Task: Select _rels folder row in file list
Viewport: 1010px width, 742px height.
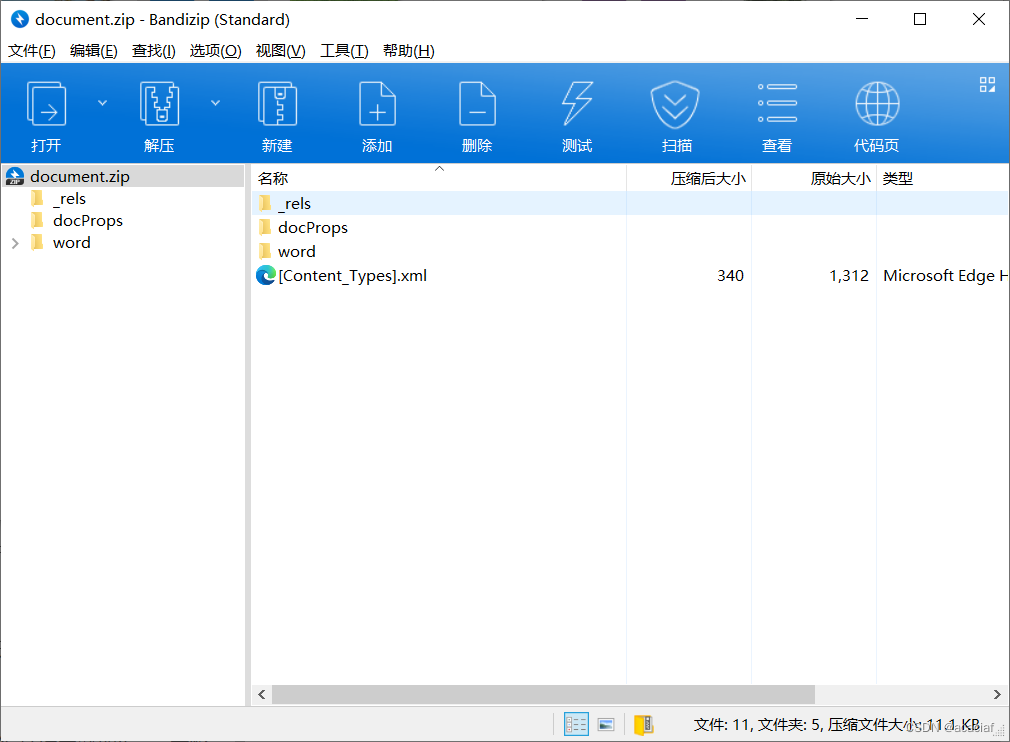Action: 629,204
